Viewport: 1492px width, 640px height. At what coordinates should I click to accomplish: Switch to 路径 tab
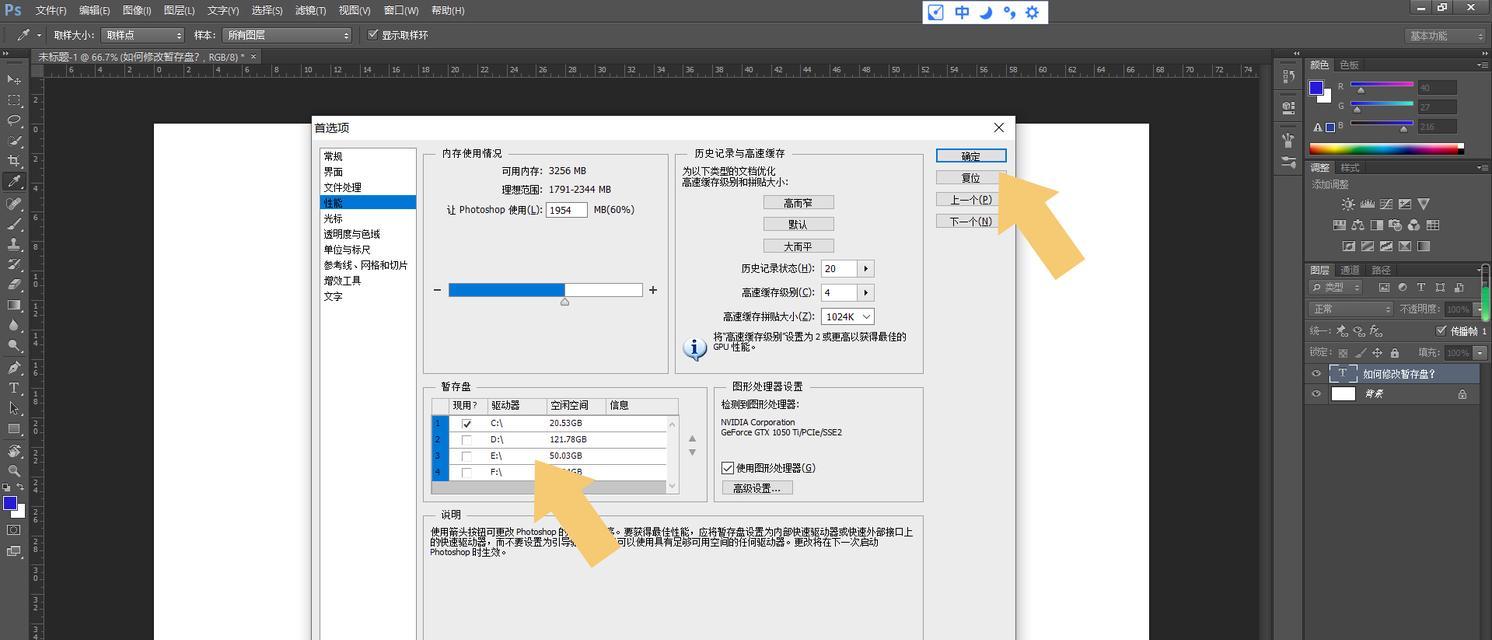1381,270
